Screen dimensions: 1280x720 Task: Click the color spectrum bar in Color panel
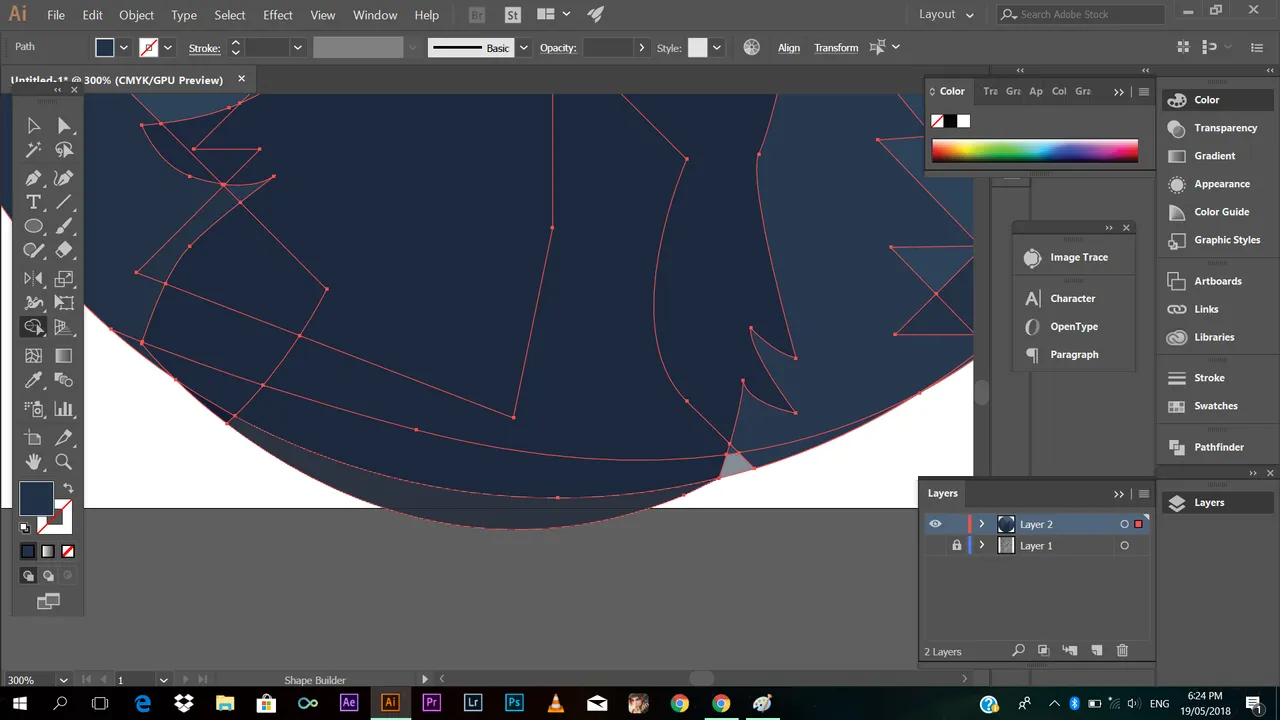click(1034, 151)
